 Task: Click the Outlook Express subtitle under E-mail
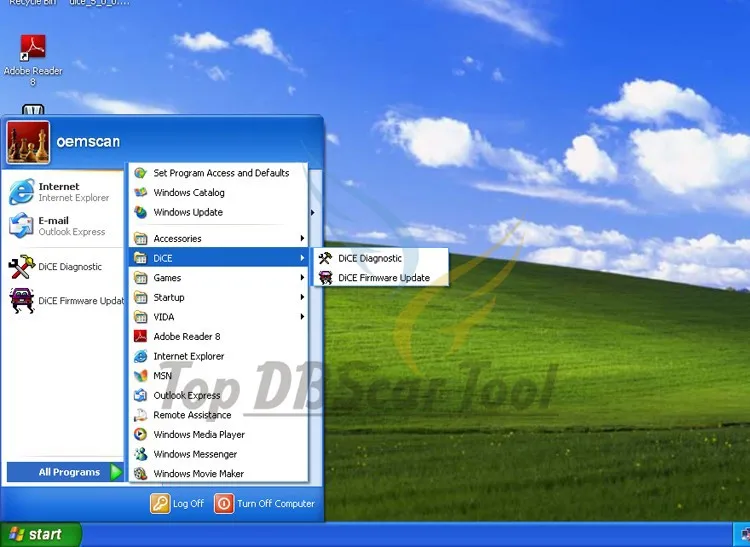72,231
